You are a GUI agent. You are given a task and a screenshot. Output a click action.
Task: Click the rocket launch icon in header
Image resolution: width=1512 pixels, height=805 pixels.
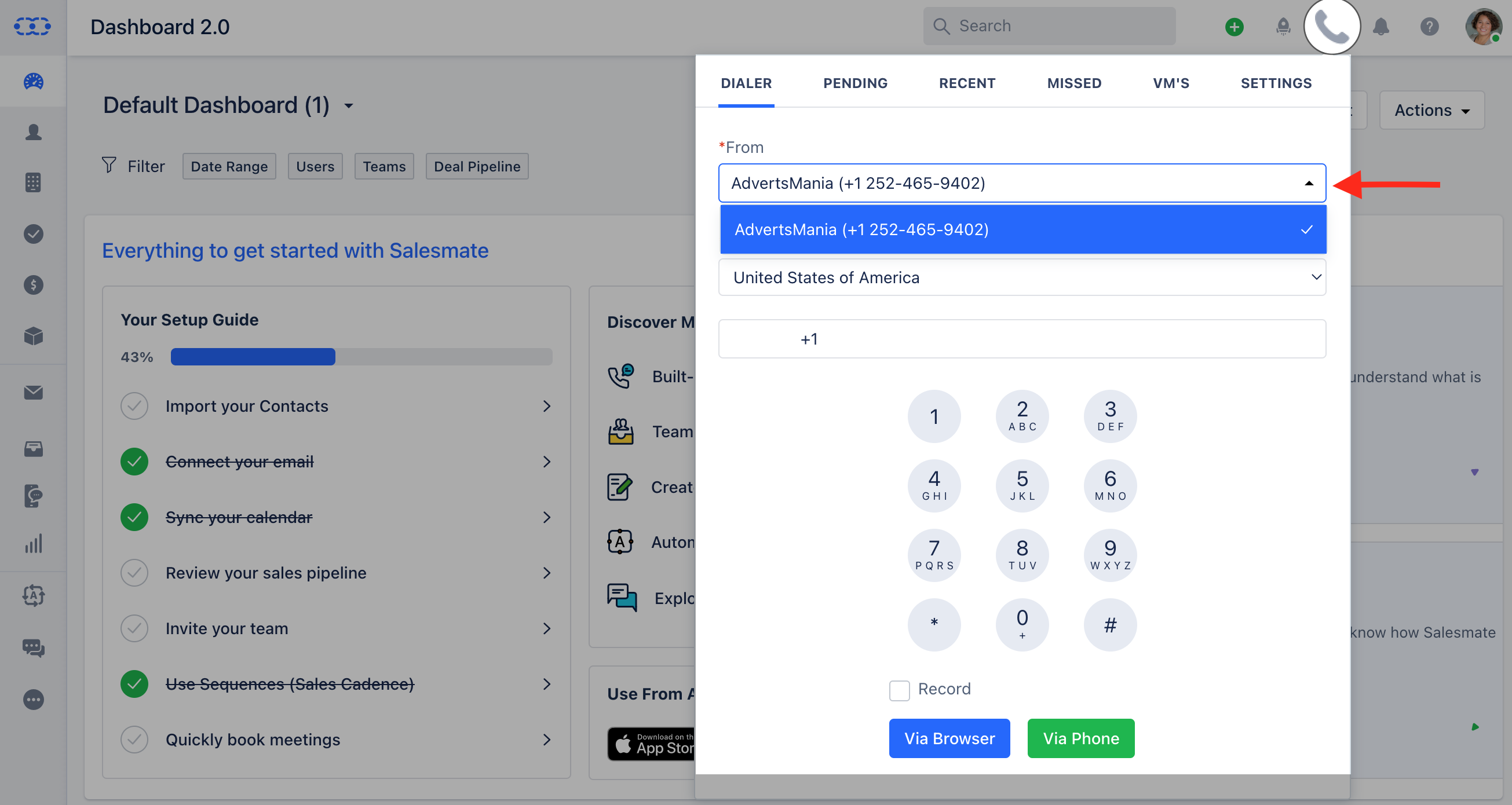(x=1283, y=27)
